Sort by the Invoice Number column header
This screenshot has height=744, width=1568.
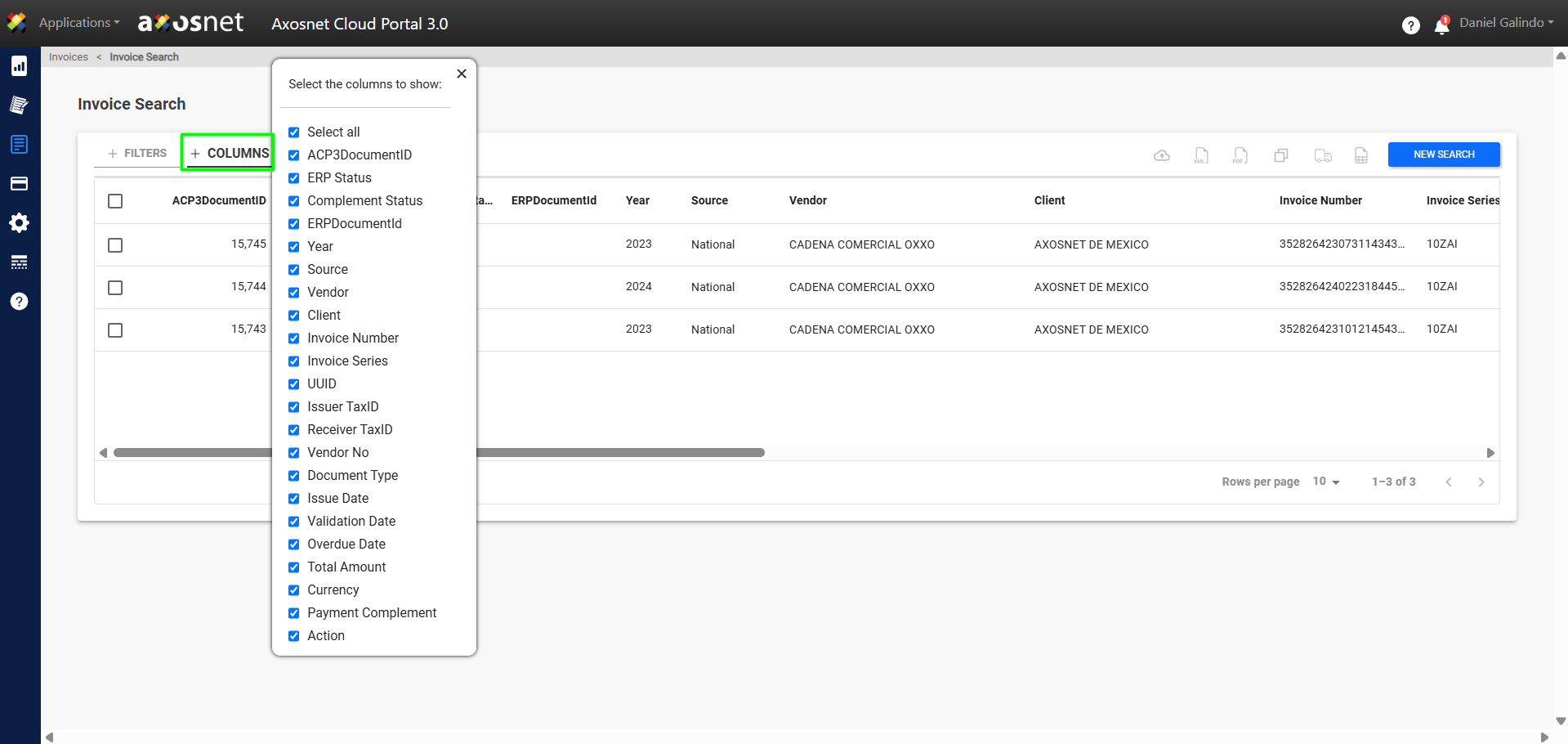point(1320,200)
